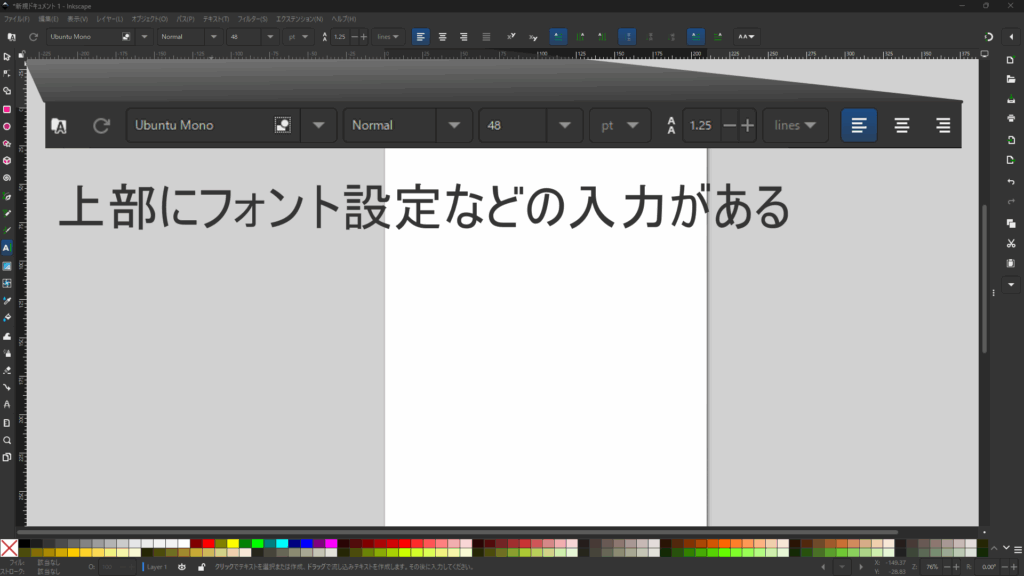1024x576 pixels.
Task: Open the フィルター(S) menu
Action: pos(252,19)
